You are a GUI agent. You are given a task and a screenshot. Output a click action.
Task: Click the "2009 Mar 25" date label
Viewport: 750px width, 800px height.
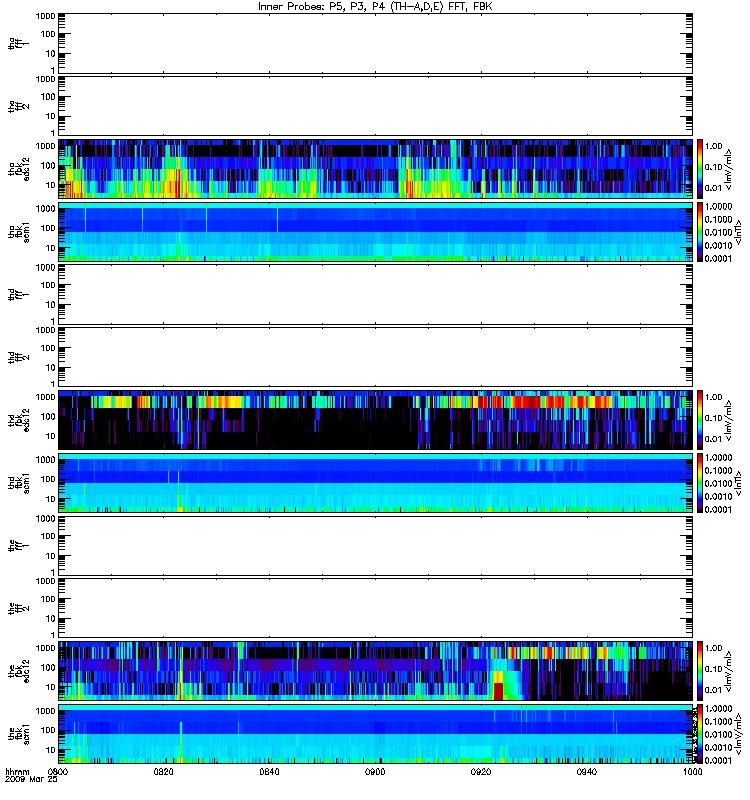click(31, 779)
